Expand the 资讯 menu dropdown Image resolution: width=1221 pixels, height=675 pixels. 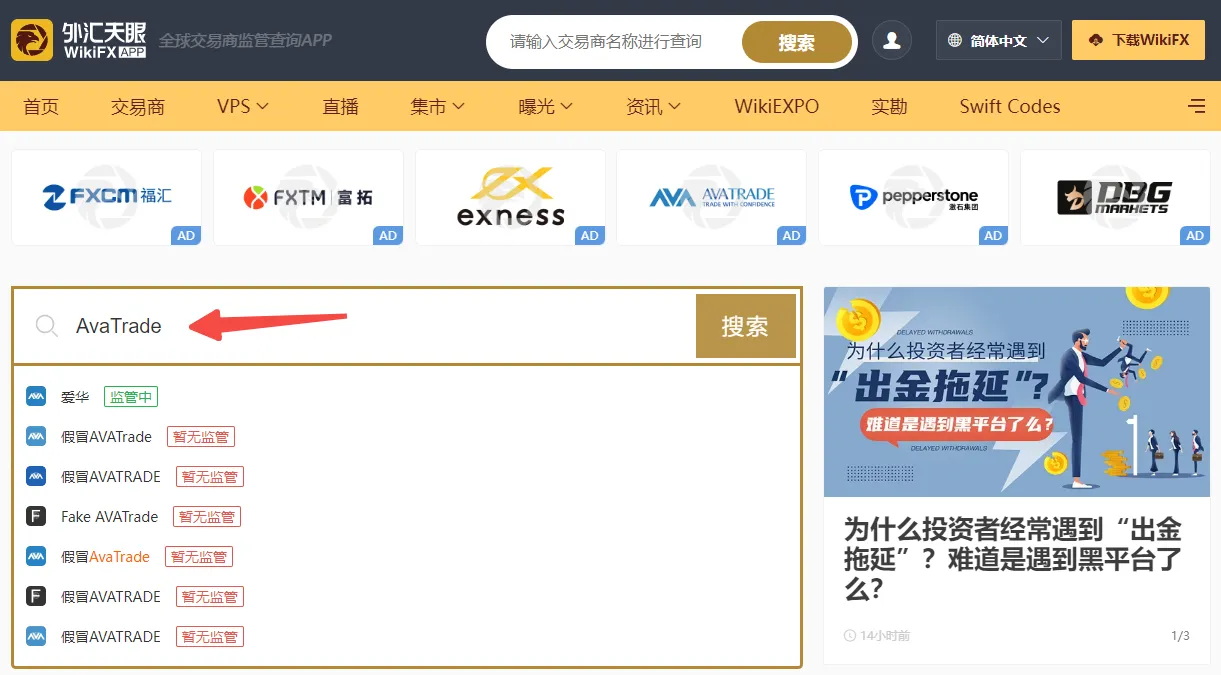coord(653,106)
